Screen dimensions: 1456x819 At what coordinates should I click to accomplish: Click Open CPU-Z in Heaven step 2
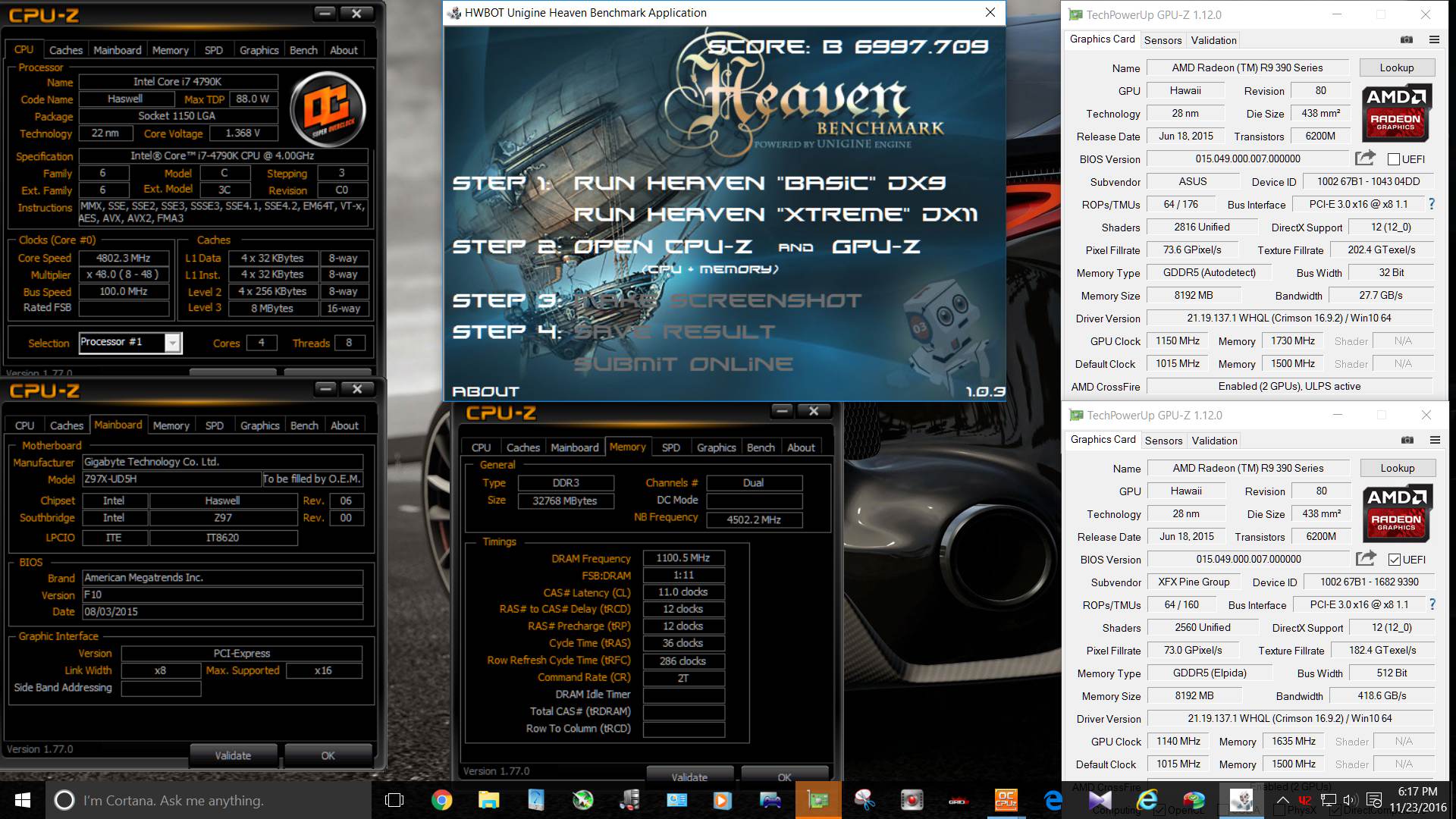pyautogui.click(x=664, y=246)
